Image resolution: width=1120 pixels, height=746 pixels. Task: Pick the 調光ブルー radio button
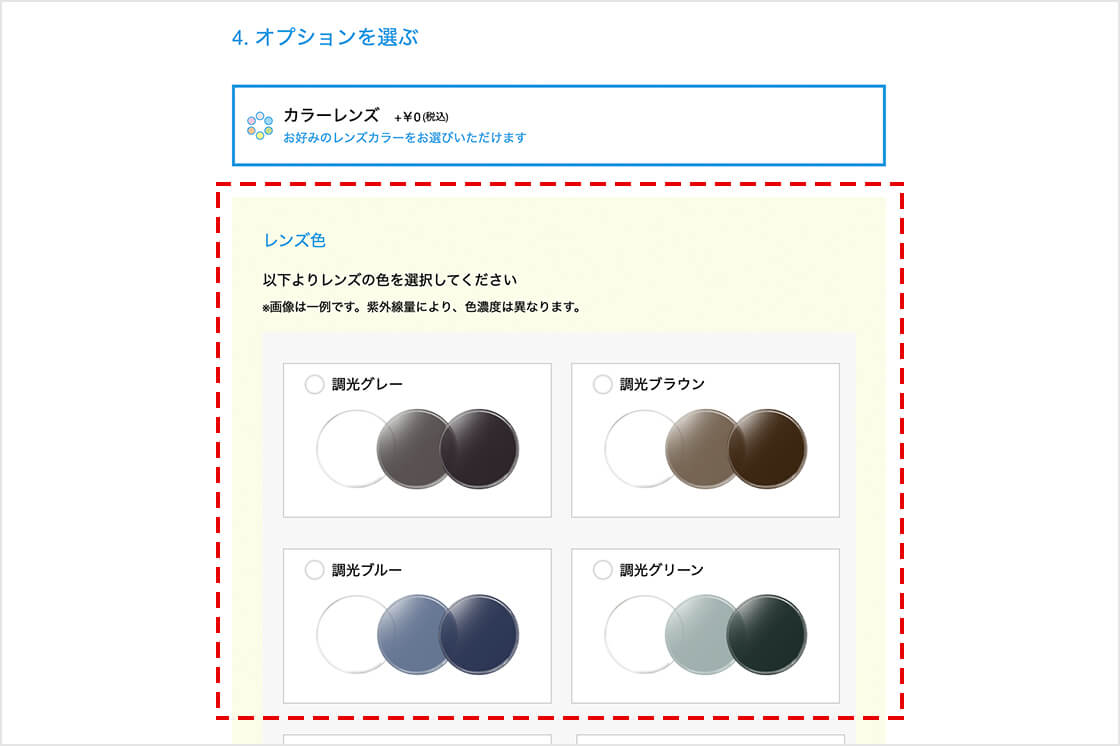pyautogui.click(x=314, y=570)
